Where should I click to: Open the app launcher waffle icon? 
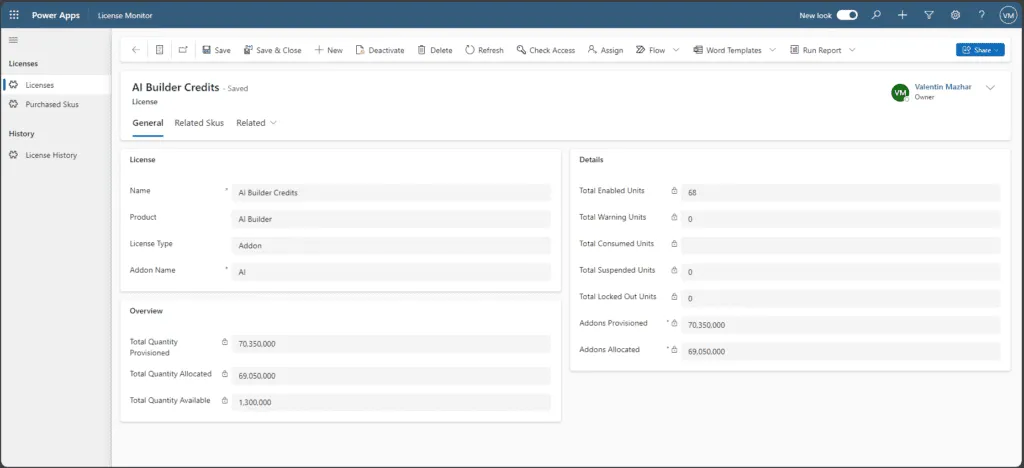[x=14, y=15]
